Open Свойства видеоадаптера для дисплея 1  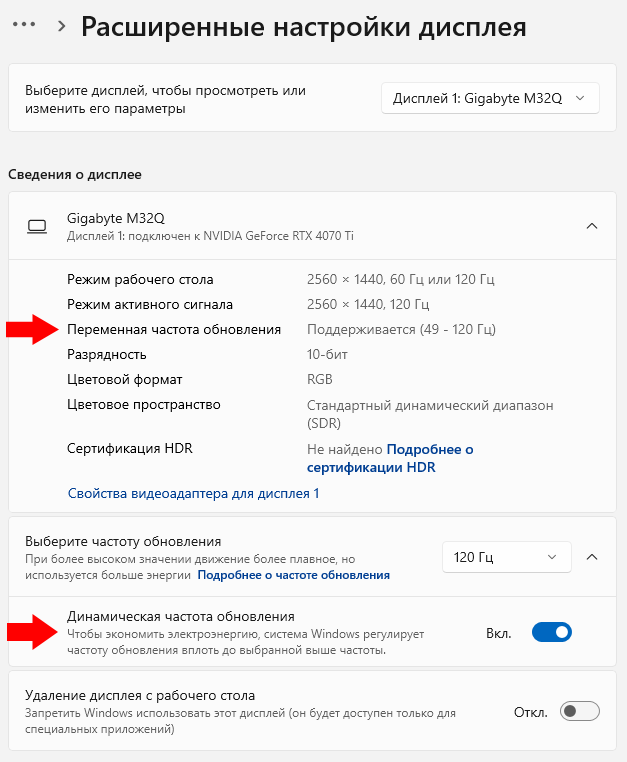(193, 493)
